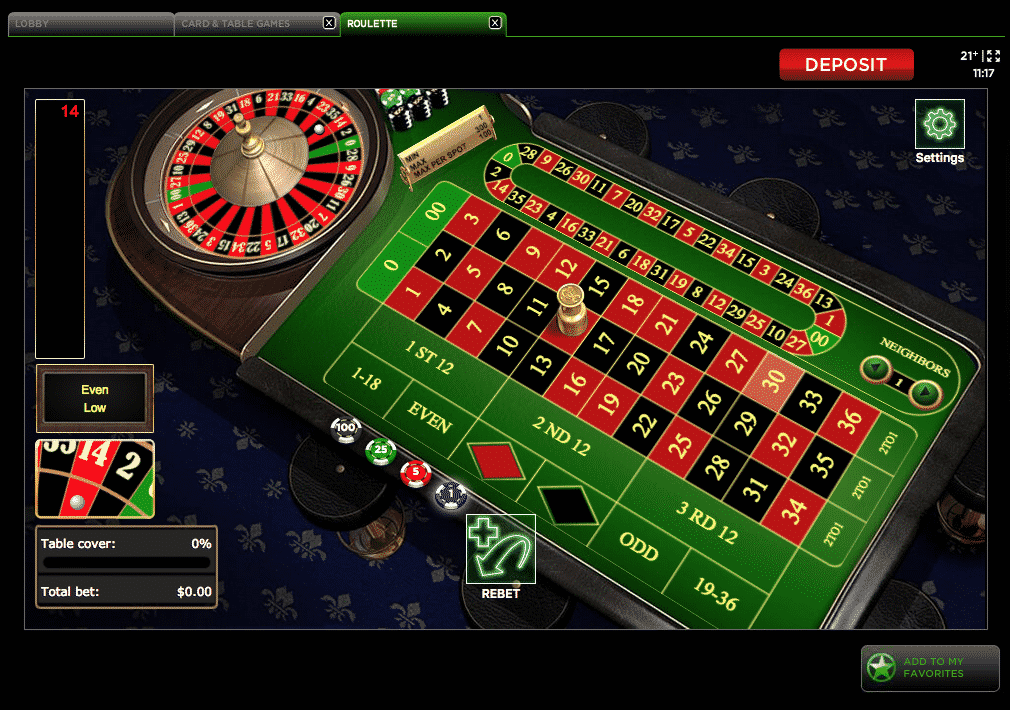
Task: Increase neighbors count with up arrow
Action: (925, 393)
